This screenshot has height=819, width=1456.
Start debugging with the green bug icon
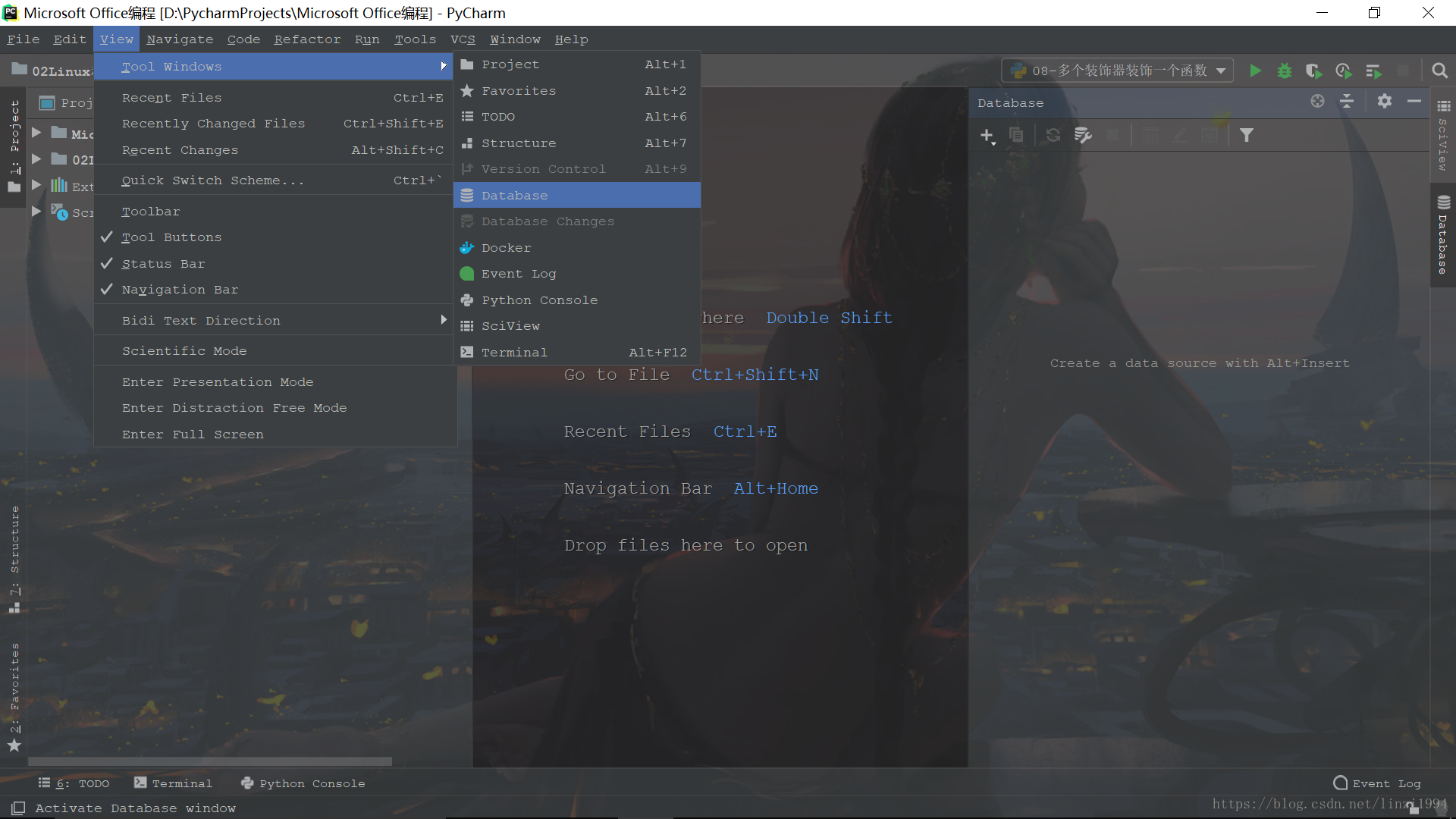[x=1284, y=71]
